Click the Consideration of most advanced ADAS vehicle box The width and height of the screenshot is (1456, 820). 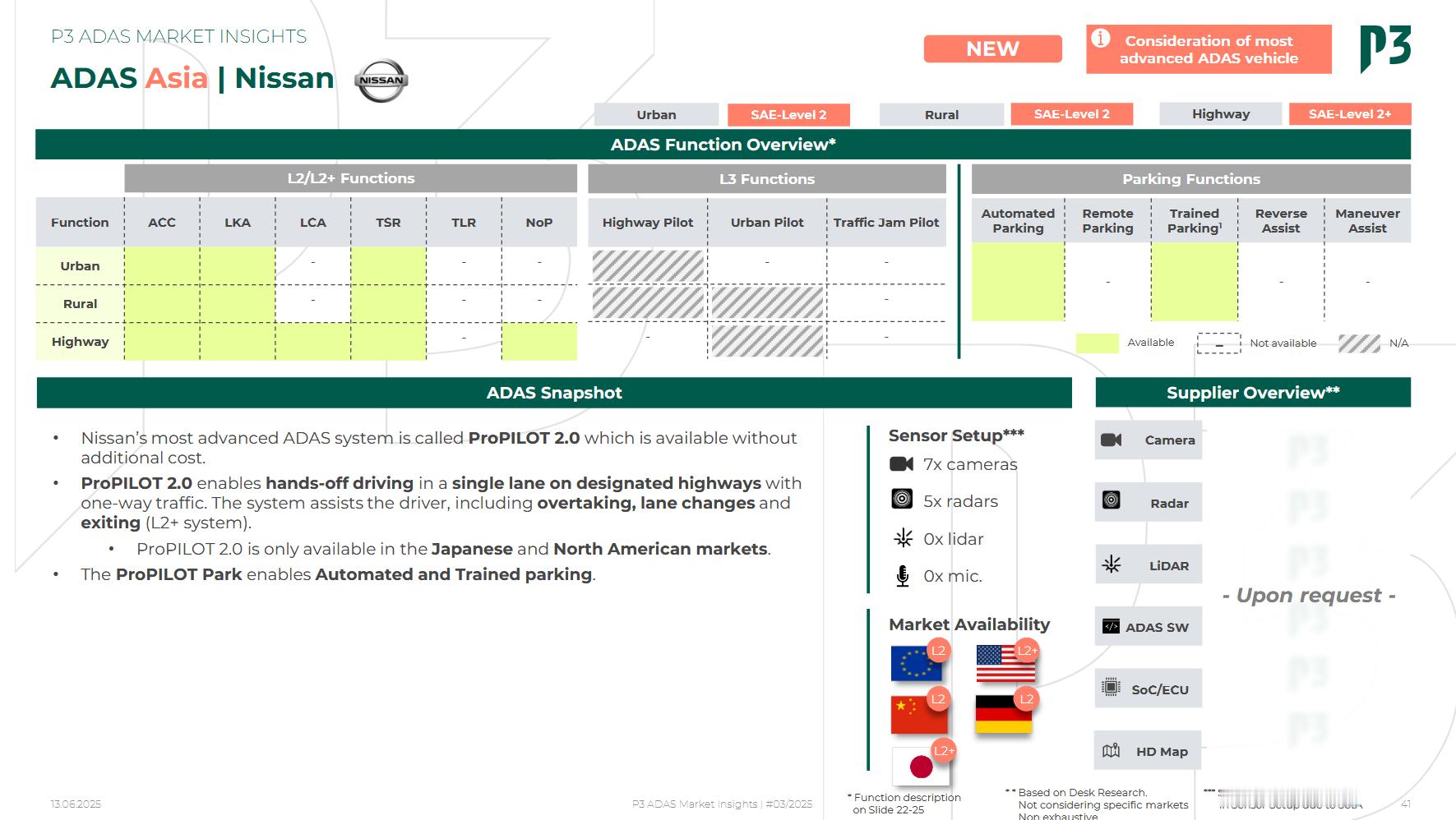[x=1208, y=49]
